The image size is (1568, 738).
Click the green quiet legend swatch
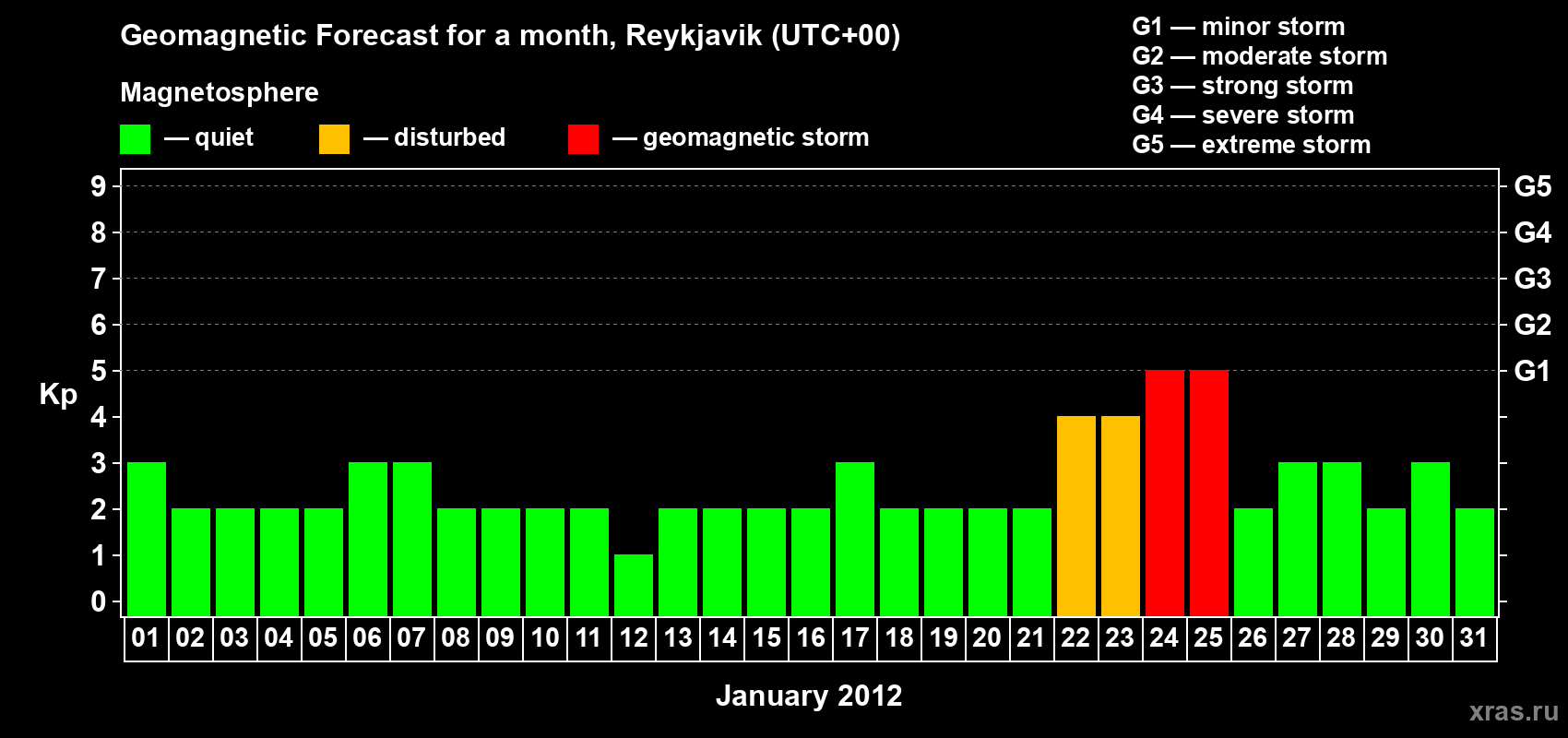click(x=135, y=139)
